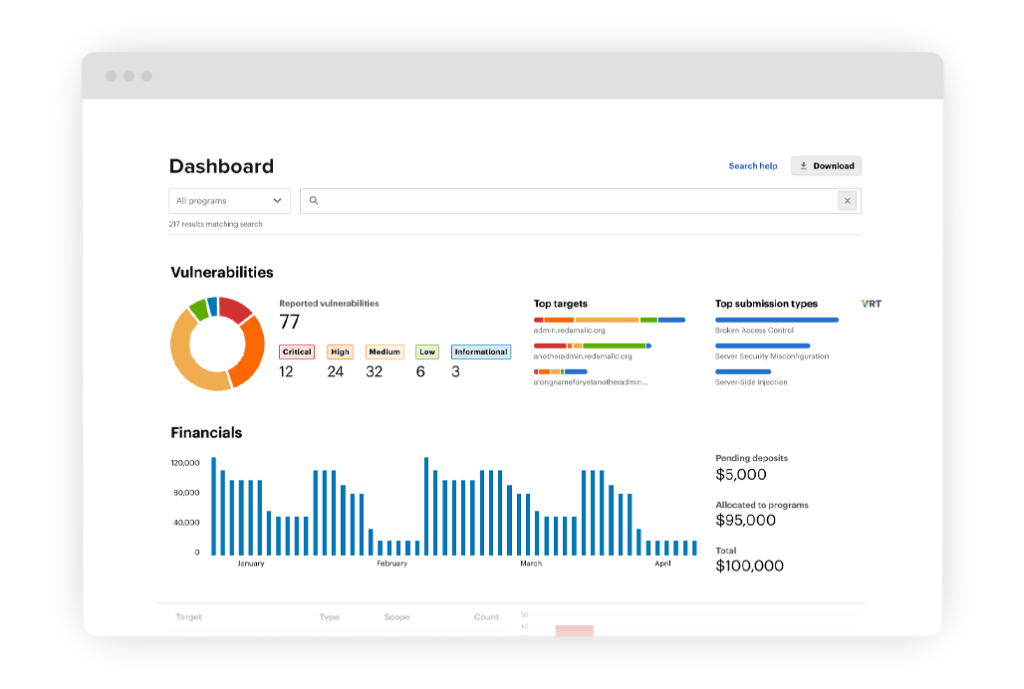Open the All programs dropdown
Screen dimensions: 1024x689
[229, 201]
